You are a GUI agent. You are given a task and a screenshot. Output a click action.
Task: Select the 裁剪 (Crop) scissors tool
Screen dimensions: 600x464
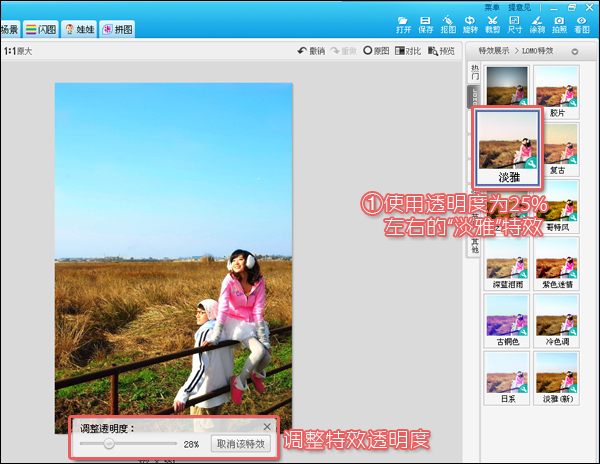point(493,24)
